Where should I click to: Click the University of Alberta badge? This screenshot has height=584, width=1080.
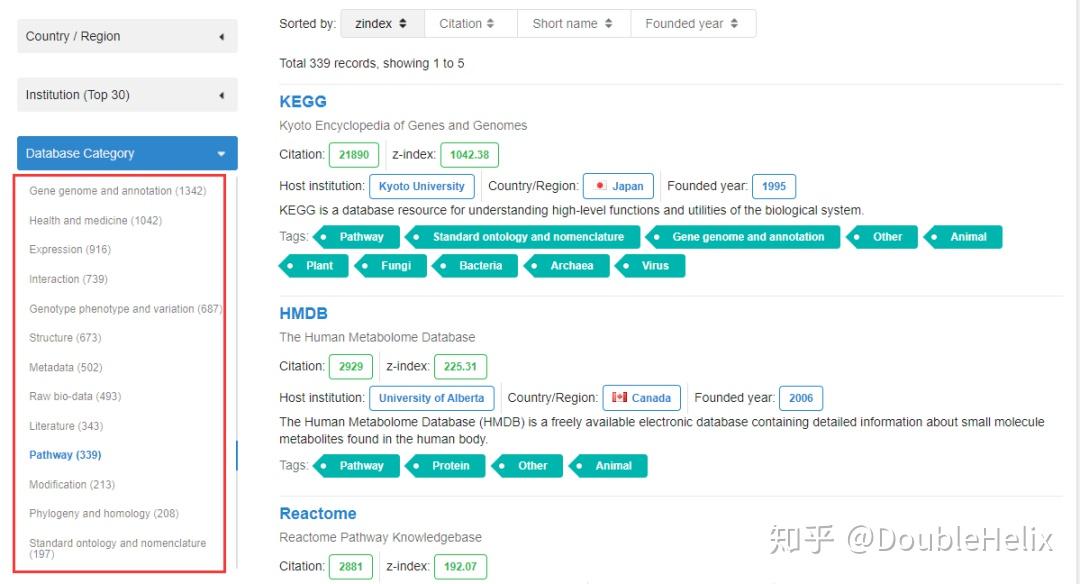coord(431,398)
